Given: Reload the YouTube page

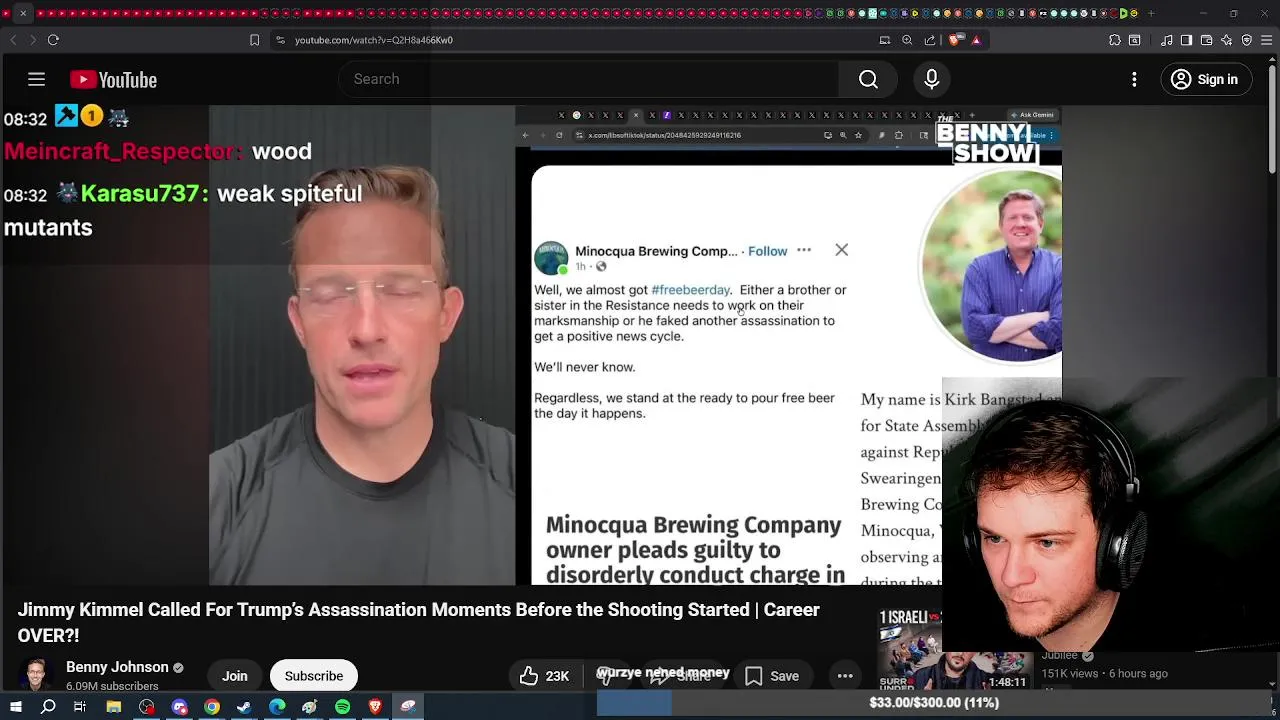Looking at the screenshot, I should [53, 40].
